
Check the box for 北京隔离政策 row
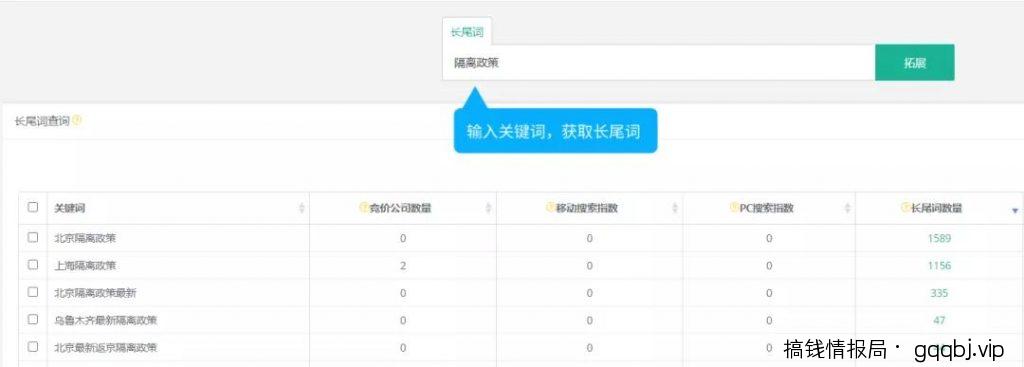tap(33, 238)
